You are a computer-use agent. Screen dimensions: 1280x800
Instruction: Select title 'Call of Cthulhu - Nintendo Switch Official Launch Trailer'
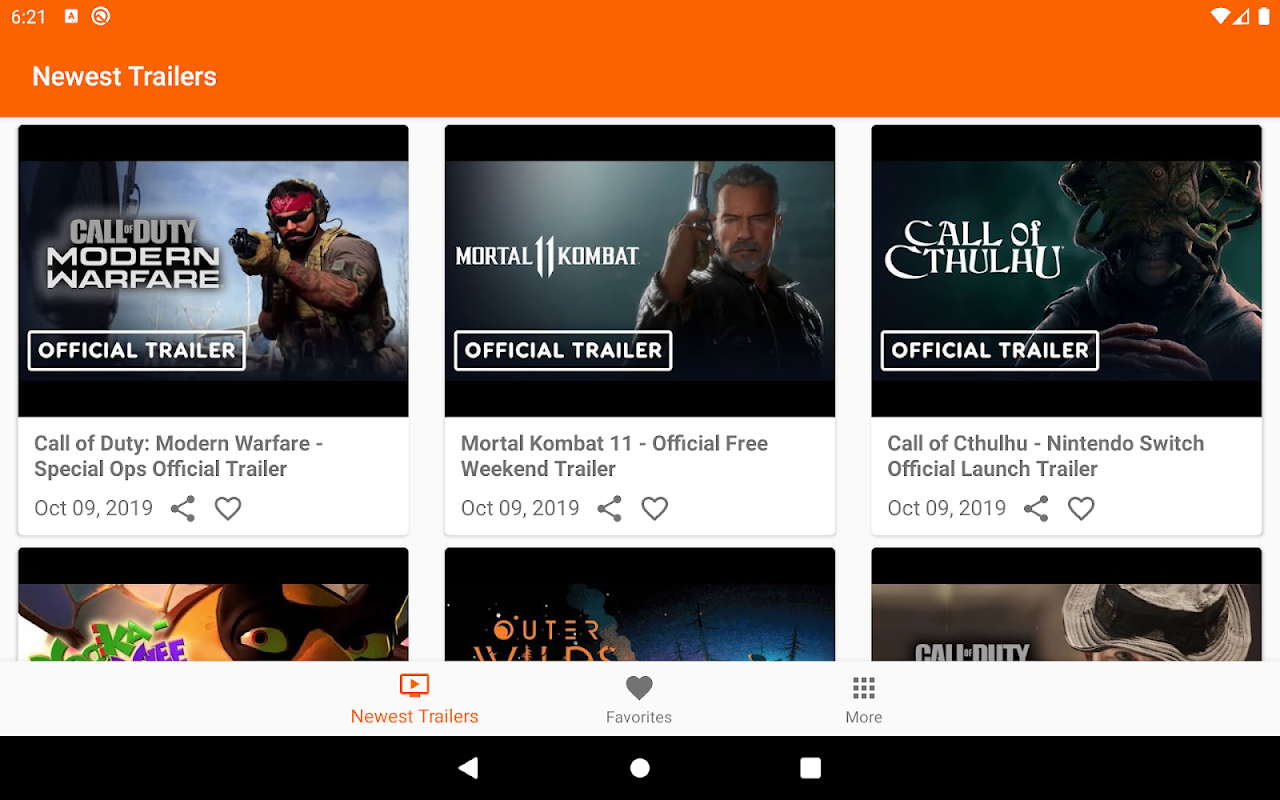(x=1045, y=456)
